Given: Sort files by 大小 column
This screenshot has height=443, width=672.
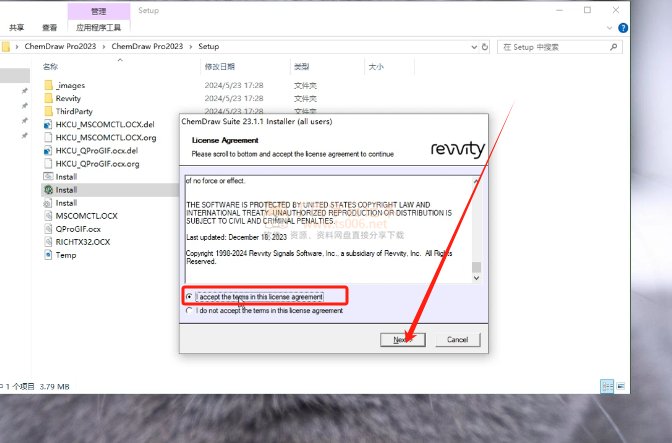Looking at the screenshot, I should tap(376, 66).
